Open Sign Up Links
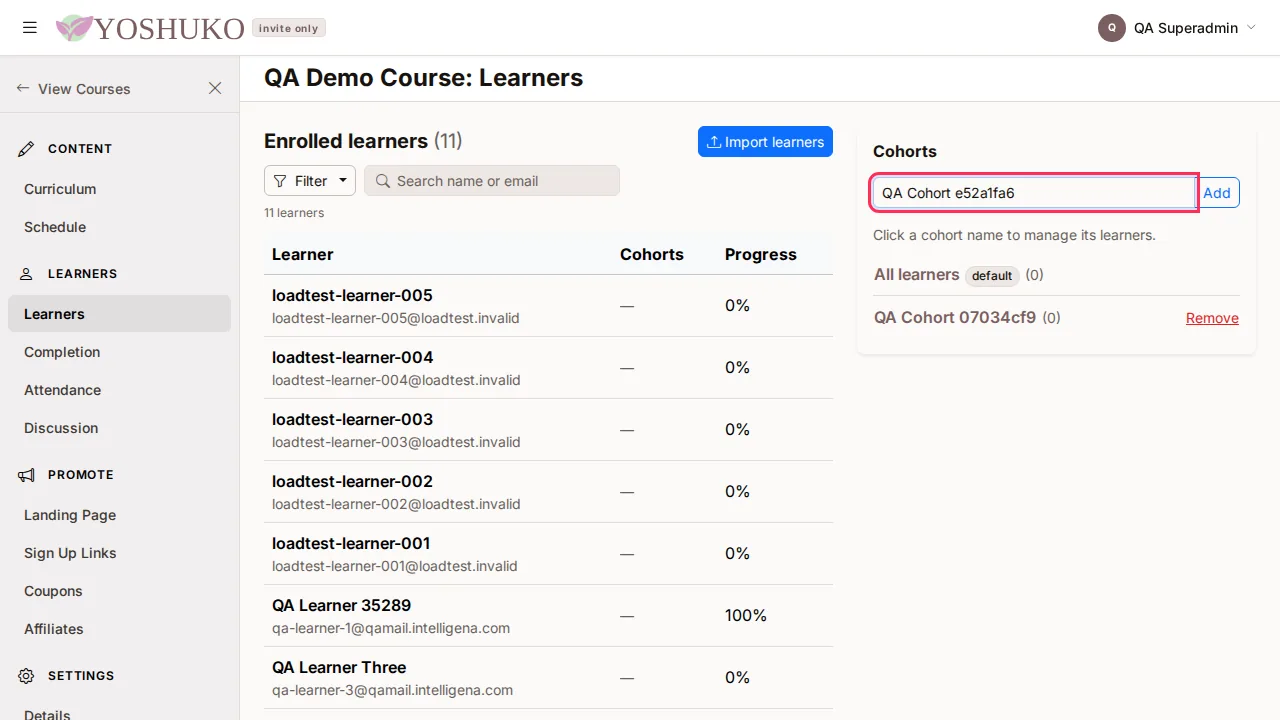The width and height of the screenshot is (1280, 720). (x=70, y=553)
